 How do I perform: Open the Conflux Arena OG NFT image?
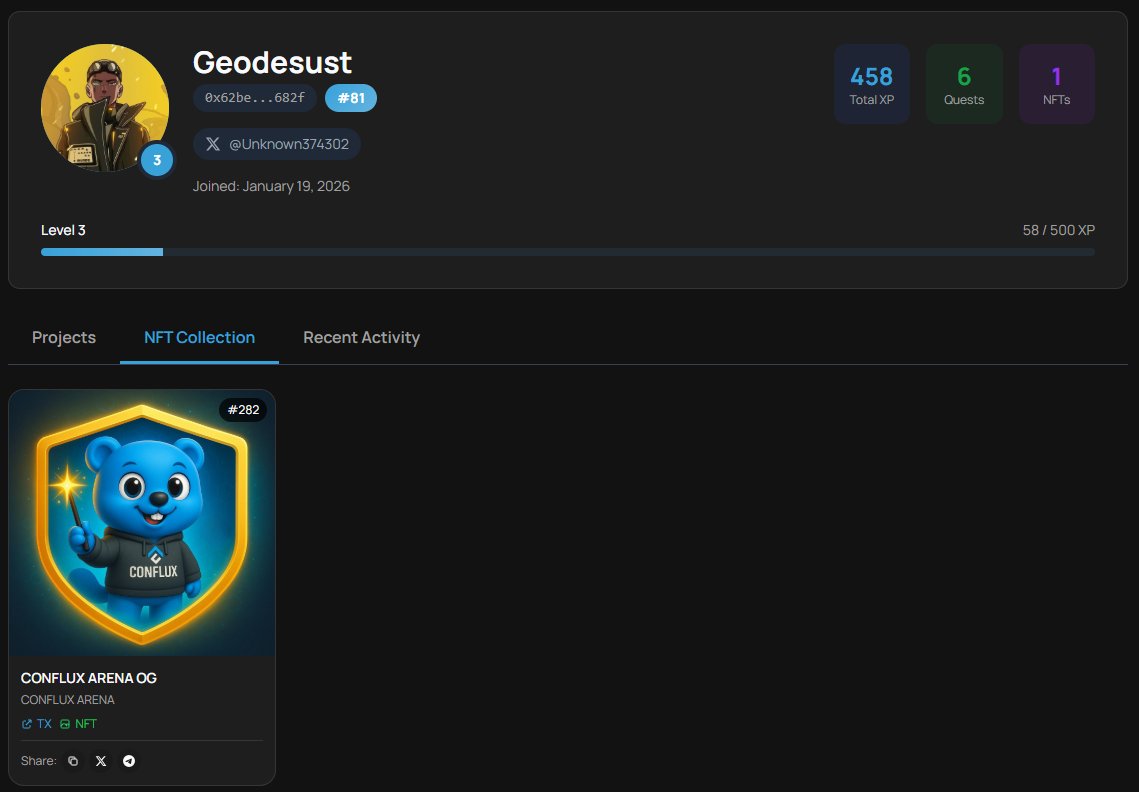pos(142,523)
